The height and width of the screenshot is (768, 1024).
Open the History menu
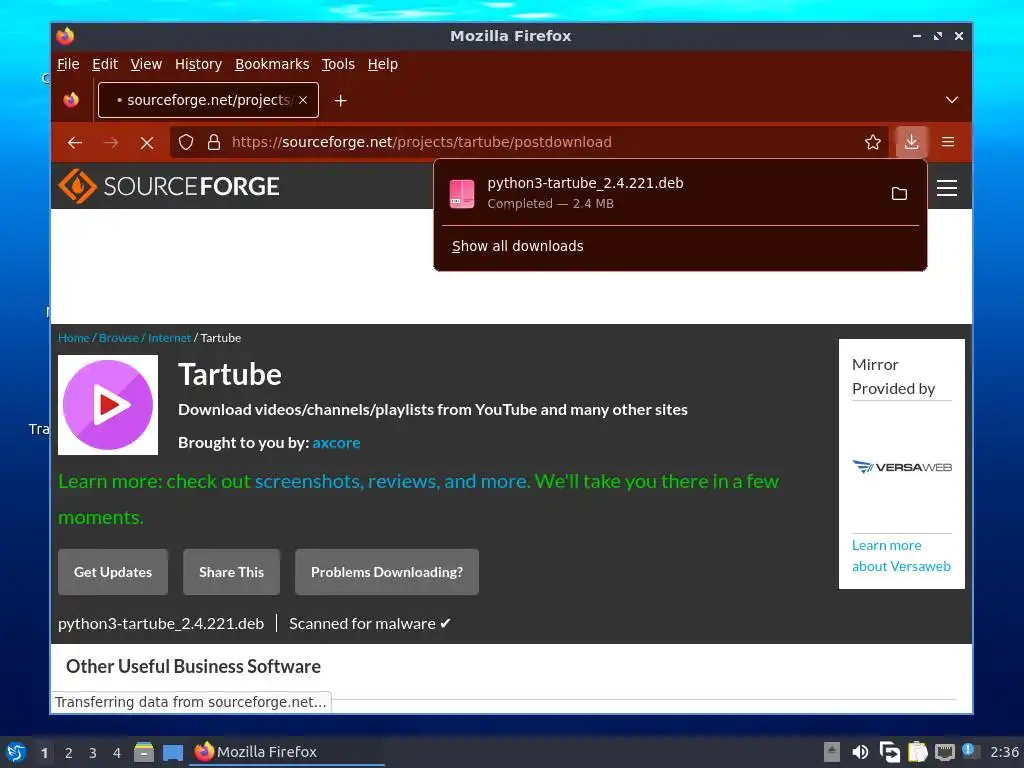(198, 64)
